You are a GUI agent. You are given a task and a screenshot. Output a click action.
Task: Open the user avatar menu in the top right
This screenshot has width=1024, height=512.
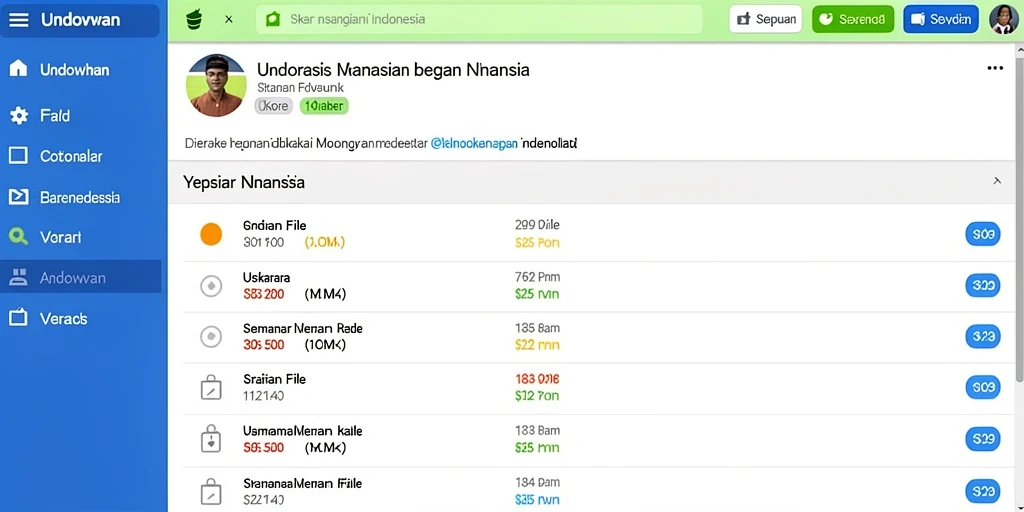[x=1004, y=20]
